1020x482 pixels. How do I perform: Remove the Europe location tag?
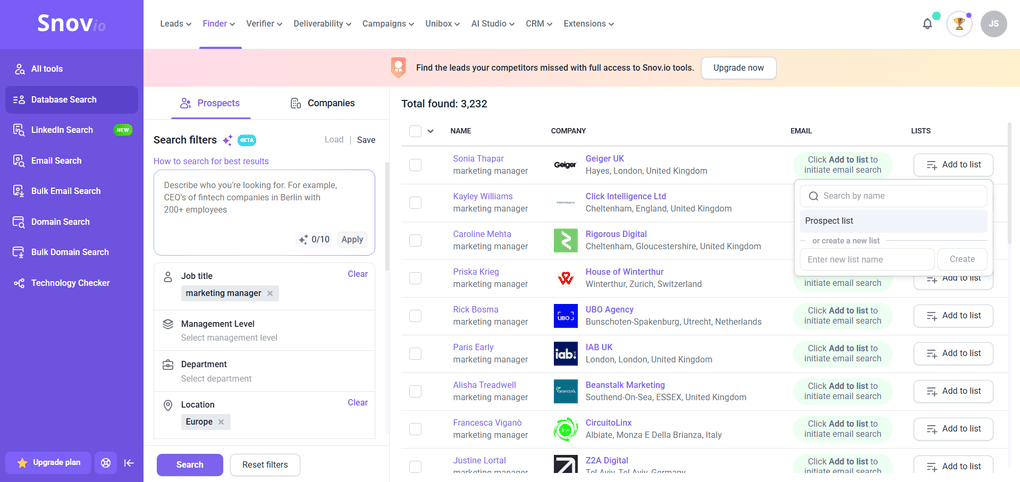221,422
